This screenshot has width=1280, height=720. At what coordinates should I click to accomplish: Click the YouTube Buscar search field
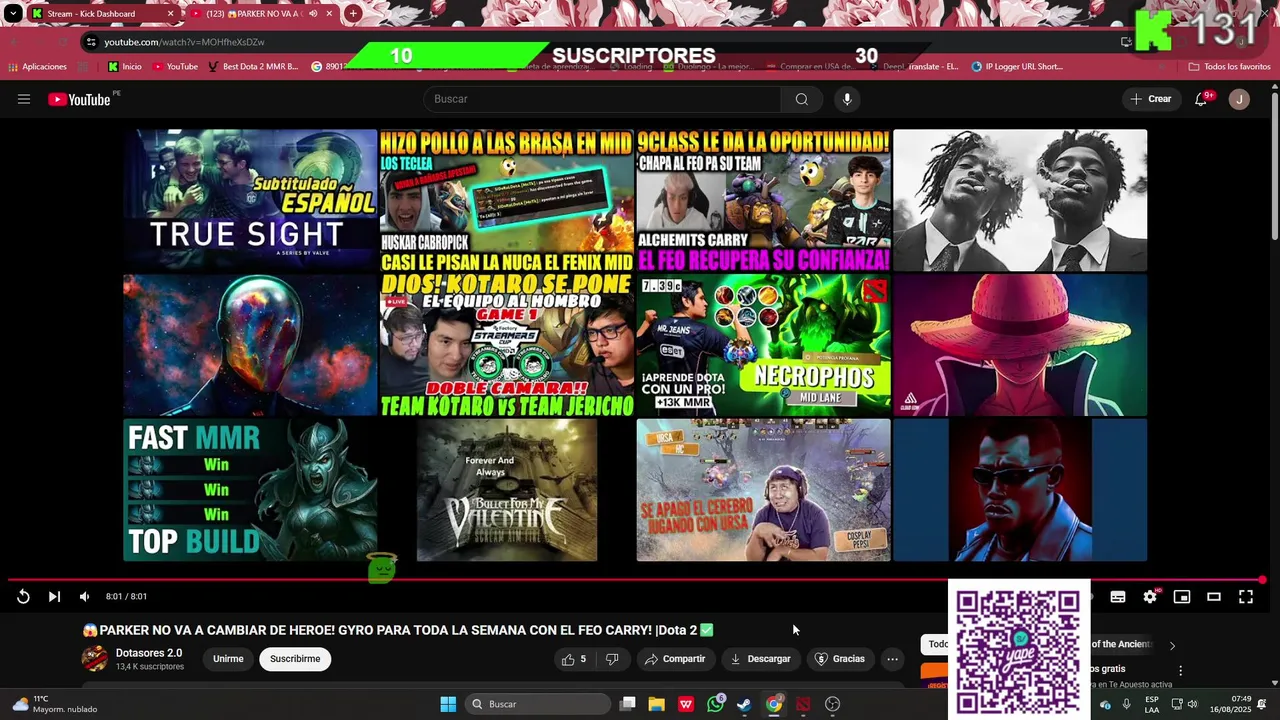[603, 99]
